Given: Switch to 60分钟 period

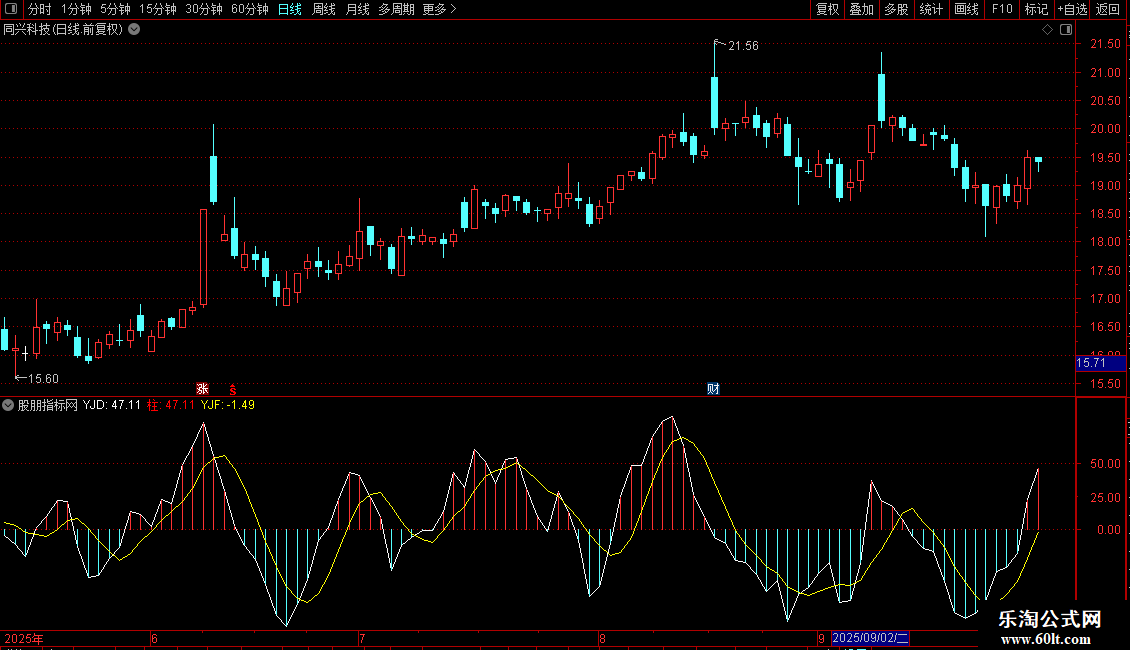Looking at the screenshot, I should pyautogui.click(x=249, y=9).
